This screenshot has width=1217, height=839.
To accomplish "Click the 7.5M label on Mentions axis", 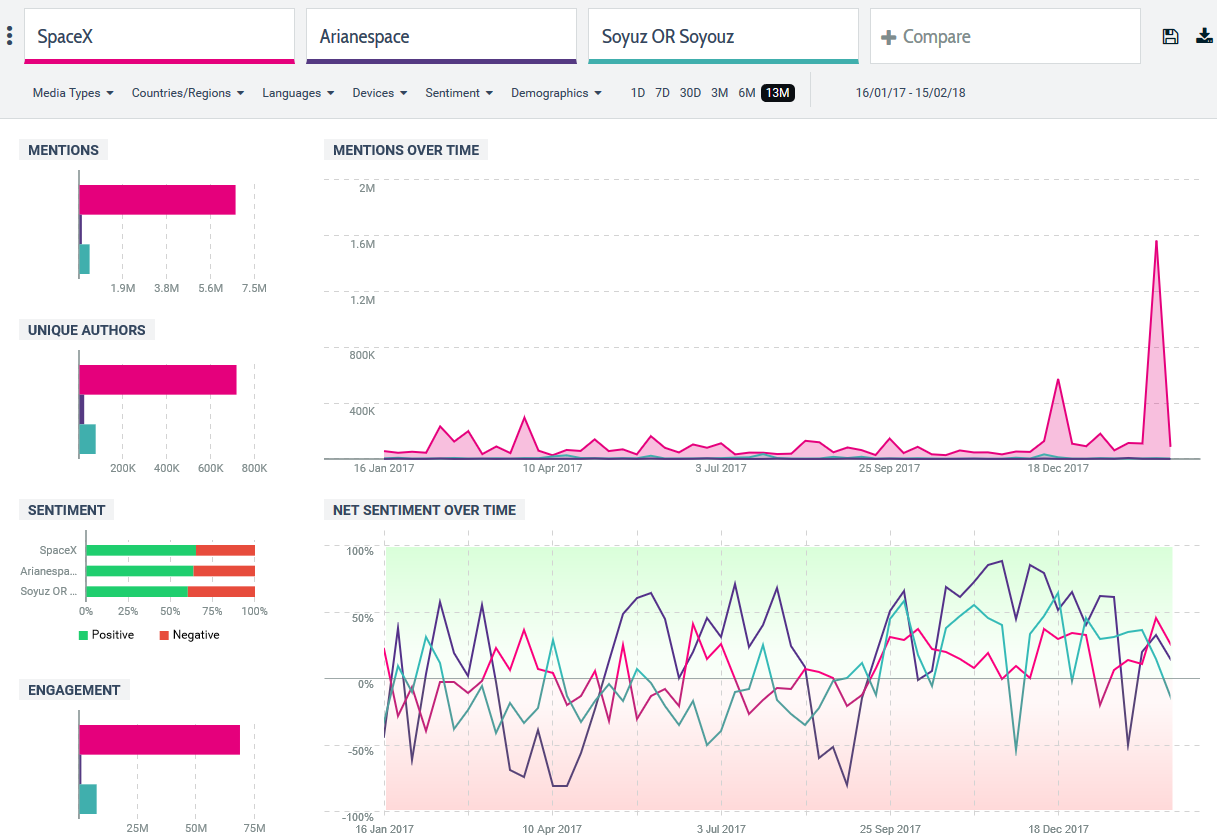I will click(x=254, y=288).
